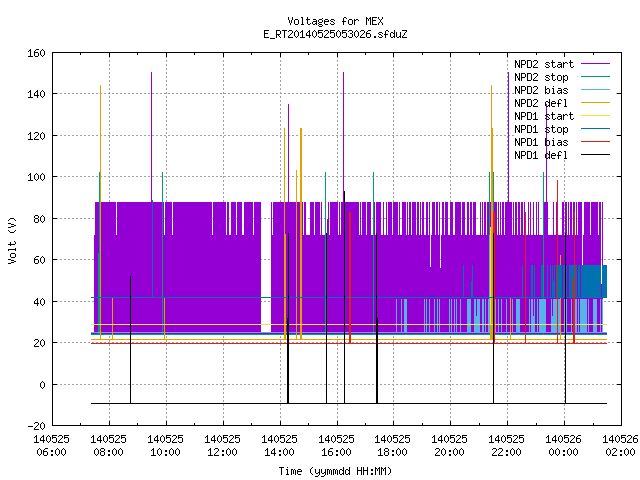Click the red NPD1 bias legend line
Viewport: 640px width, 480px height.
pyautogui.click(x=595, y=142)
